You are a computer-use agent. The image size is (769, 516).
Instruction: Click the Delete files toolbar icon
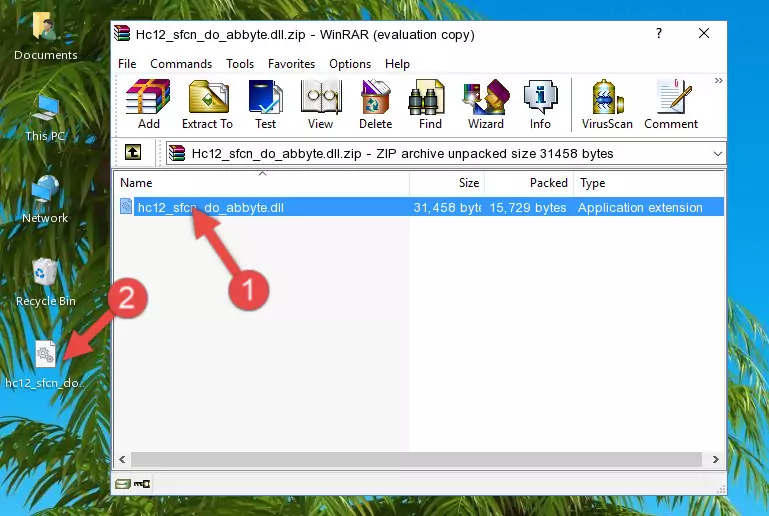(375, 104)
